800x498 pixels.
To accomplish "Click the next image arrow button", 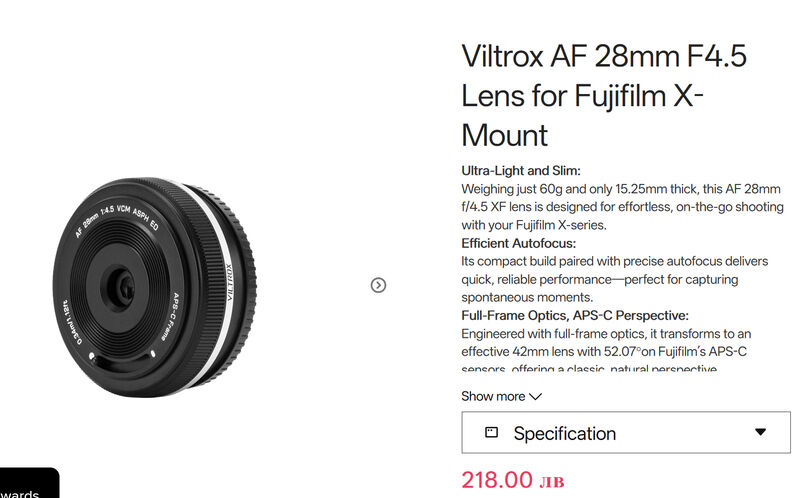I will (x=378, y=285).
